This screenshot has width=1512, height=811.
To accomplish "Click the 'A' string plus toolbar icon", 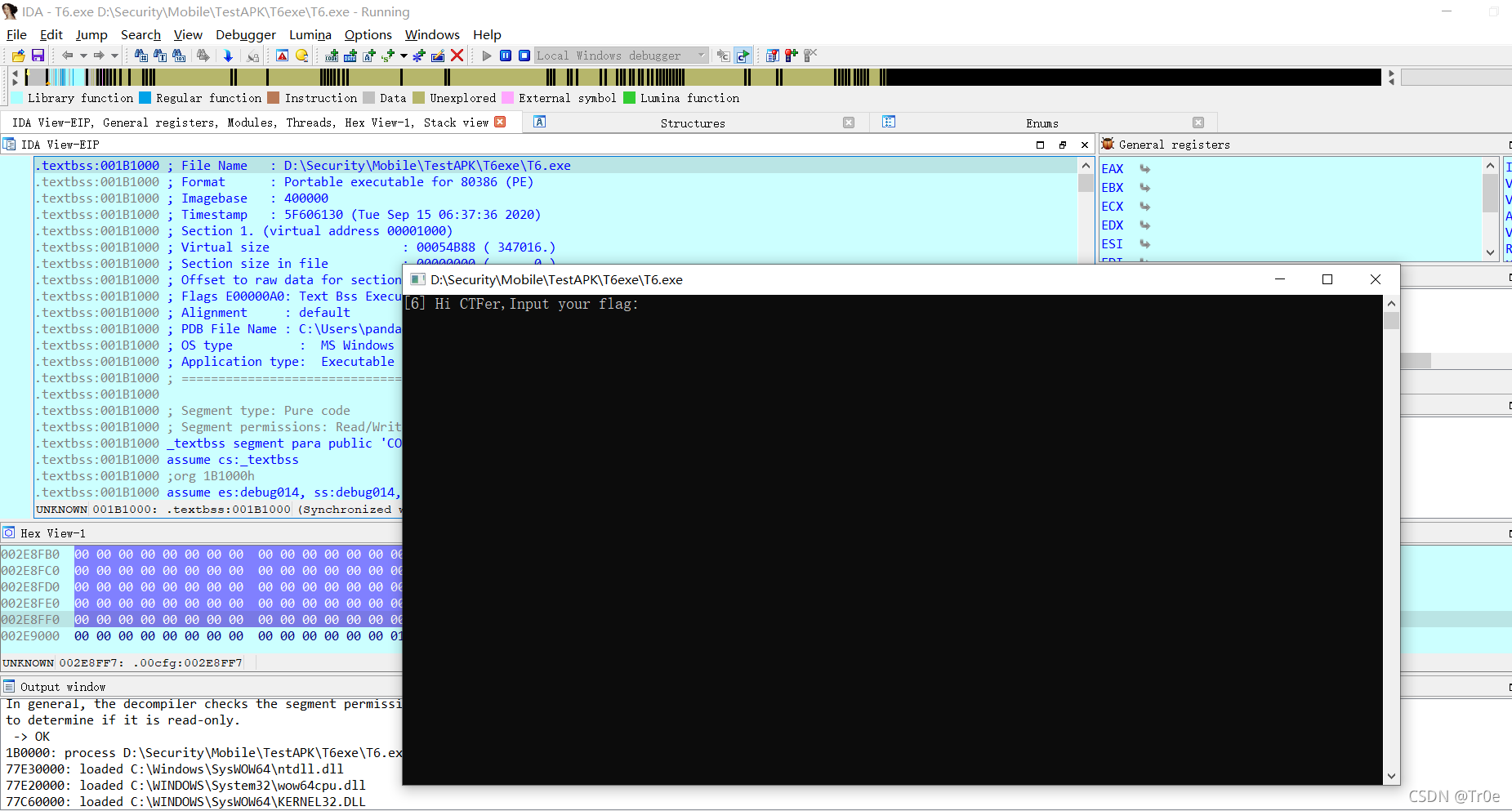I will coord(369,56).
